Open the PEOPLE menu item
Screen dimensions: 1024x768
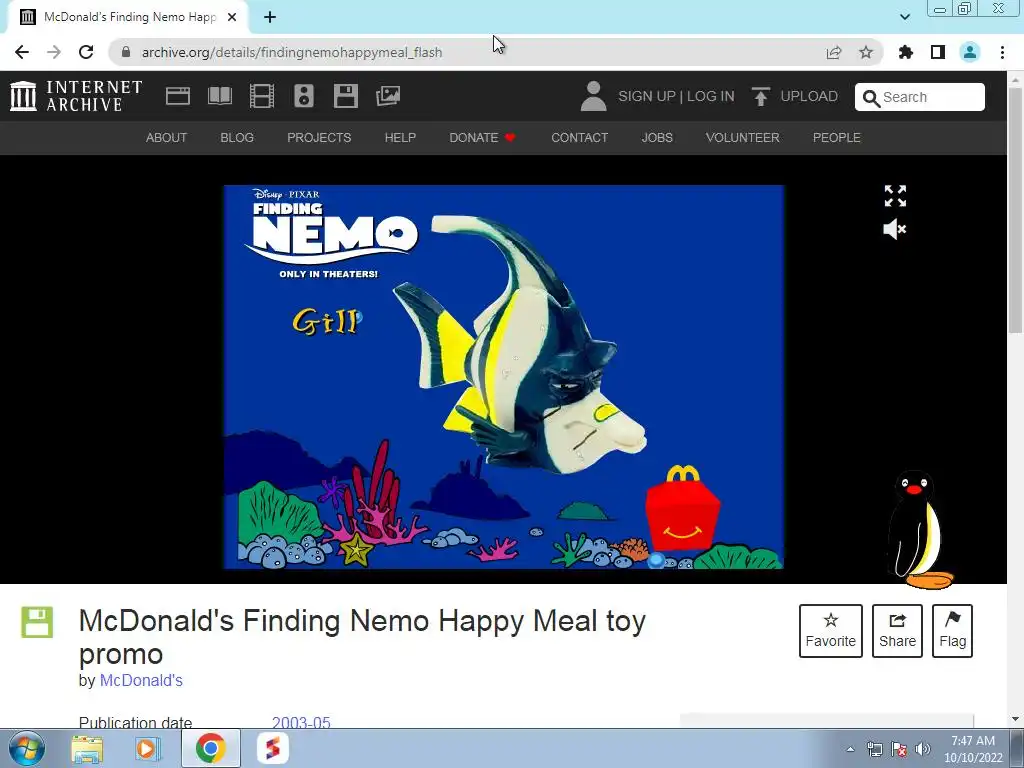pyautogui.click(x=837, y=138)
